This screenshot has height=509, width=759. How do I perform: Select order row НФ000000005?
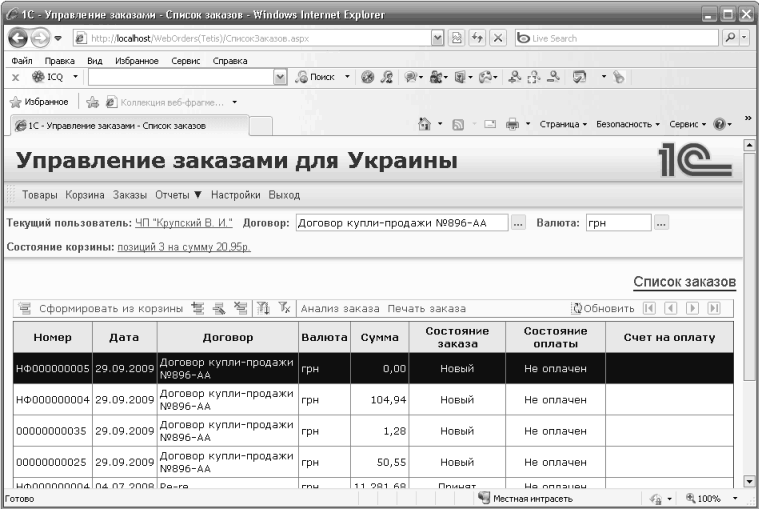(373, 368)
